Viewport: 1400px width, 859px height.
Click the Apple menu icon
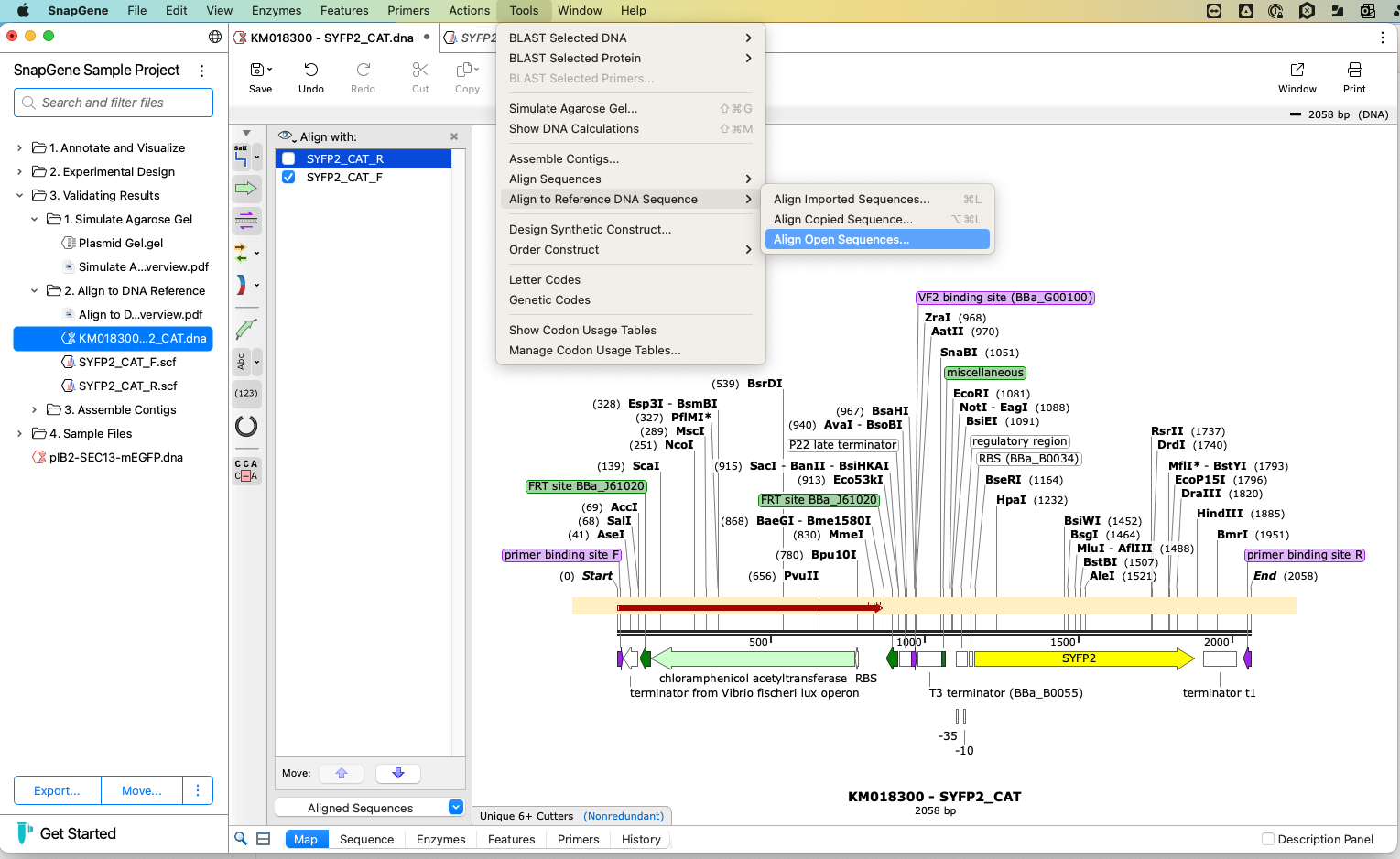tap(24, 11)
